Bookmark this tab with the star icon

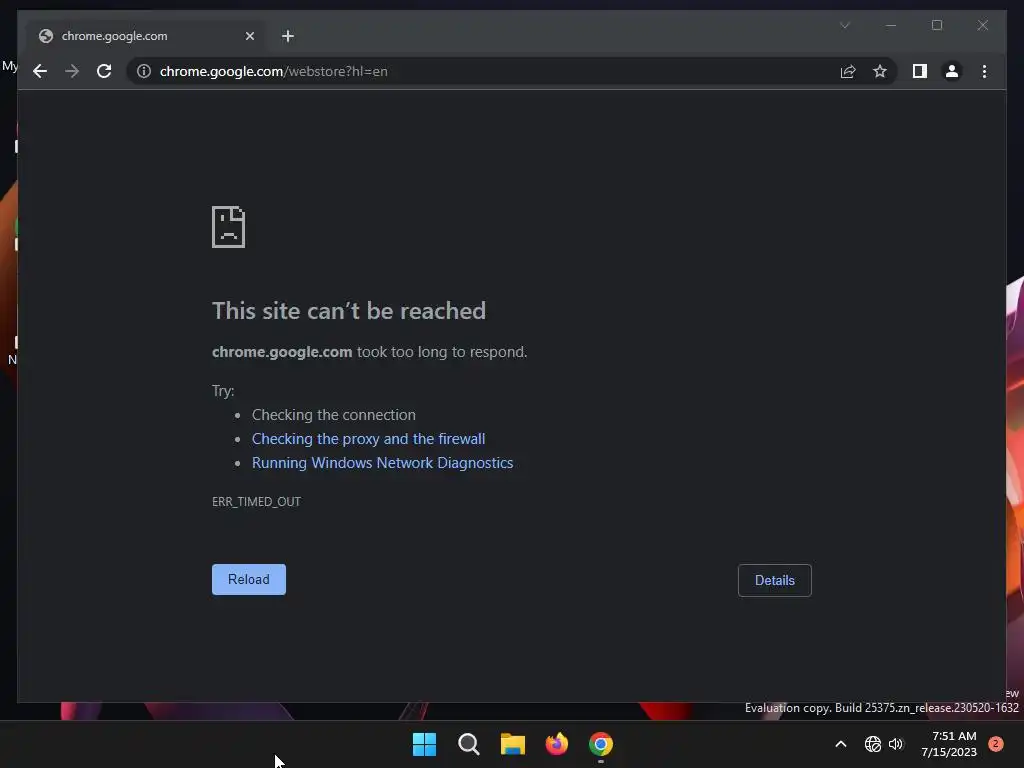[x=880, y=71]
